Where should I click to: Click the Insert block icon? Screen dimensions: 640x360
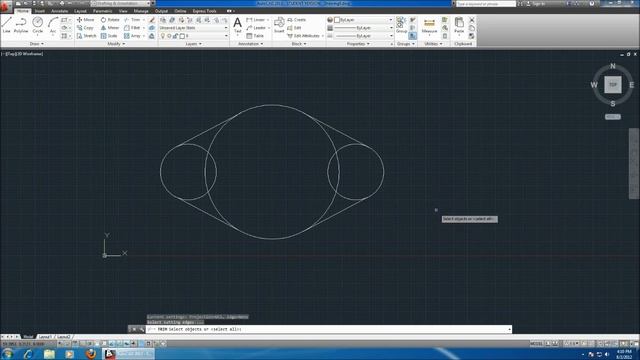[279, 24]
